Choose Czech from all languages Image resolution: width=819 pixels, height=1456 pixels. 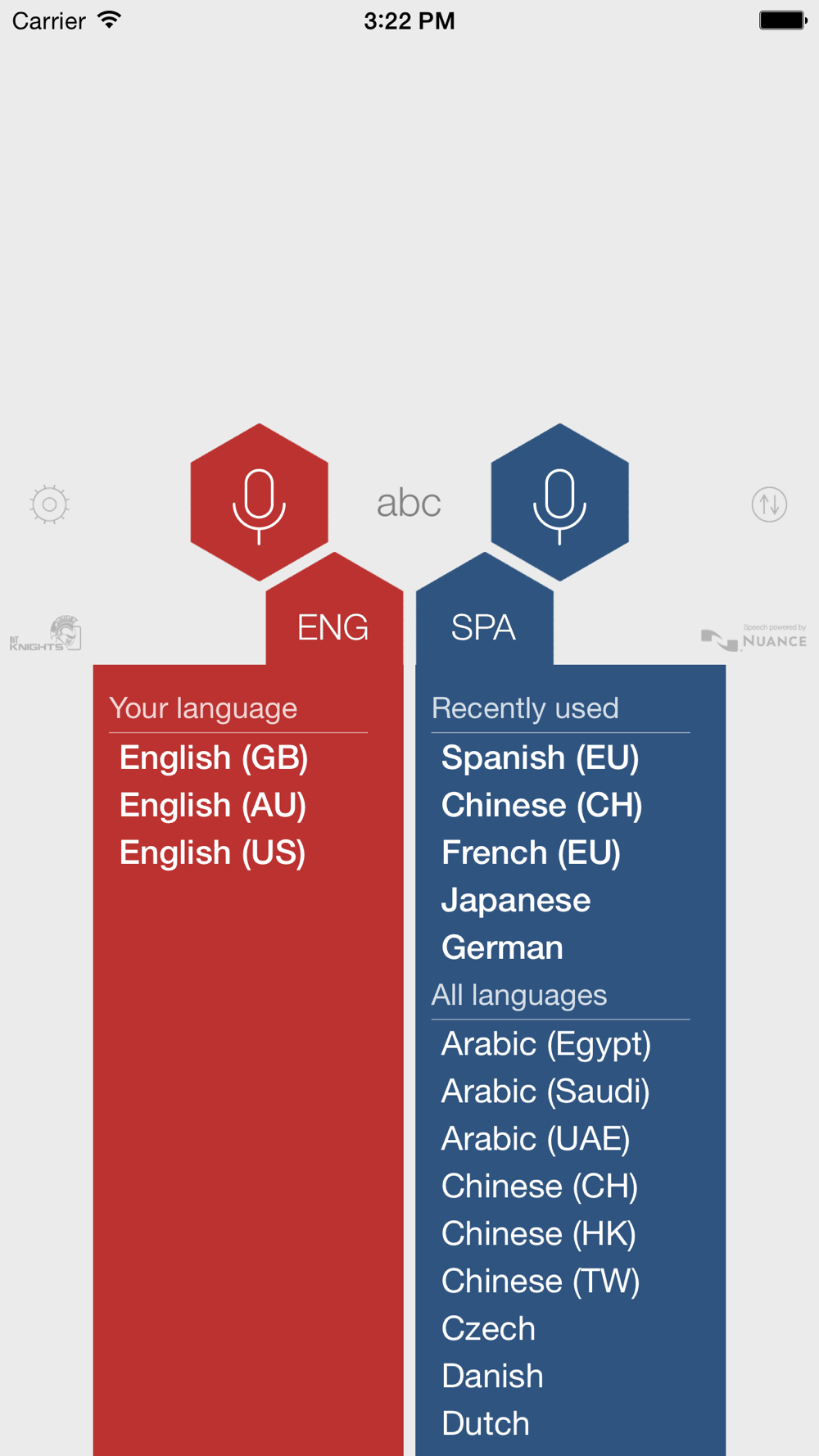tap(488, 1328)
